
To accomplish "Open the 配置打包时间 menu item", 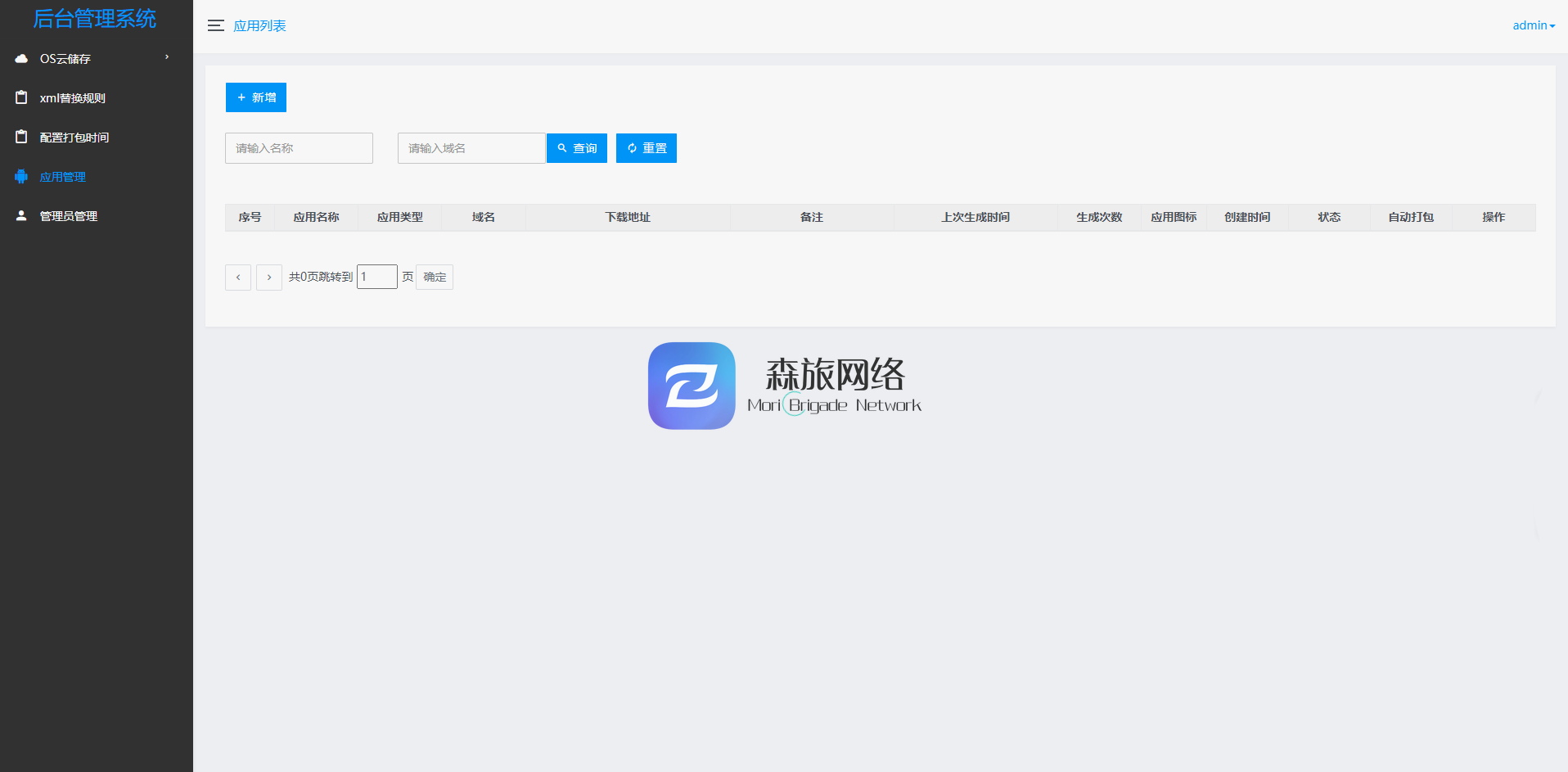I will (x=97, y=138).
